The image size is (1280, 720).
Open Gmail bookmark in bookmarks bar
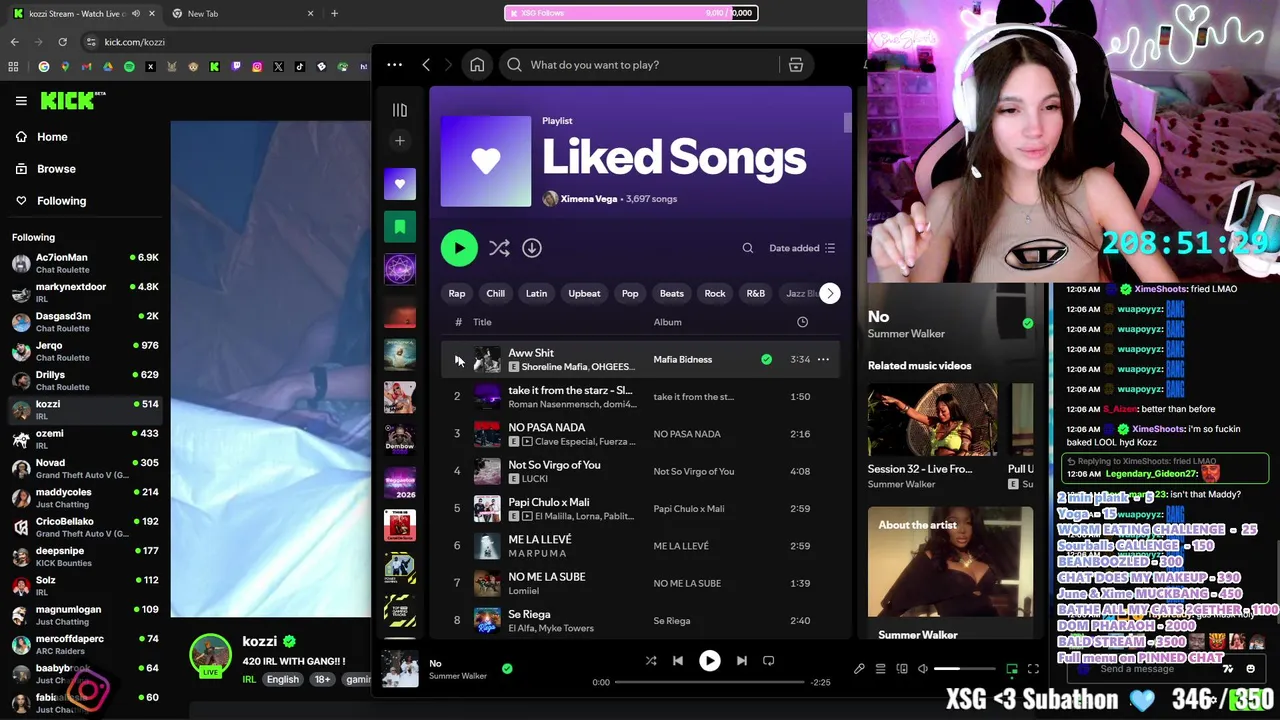[x=86, y=67]
